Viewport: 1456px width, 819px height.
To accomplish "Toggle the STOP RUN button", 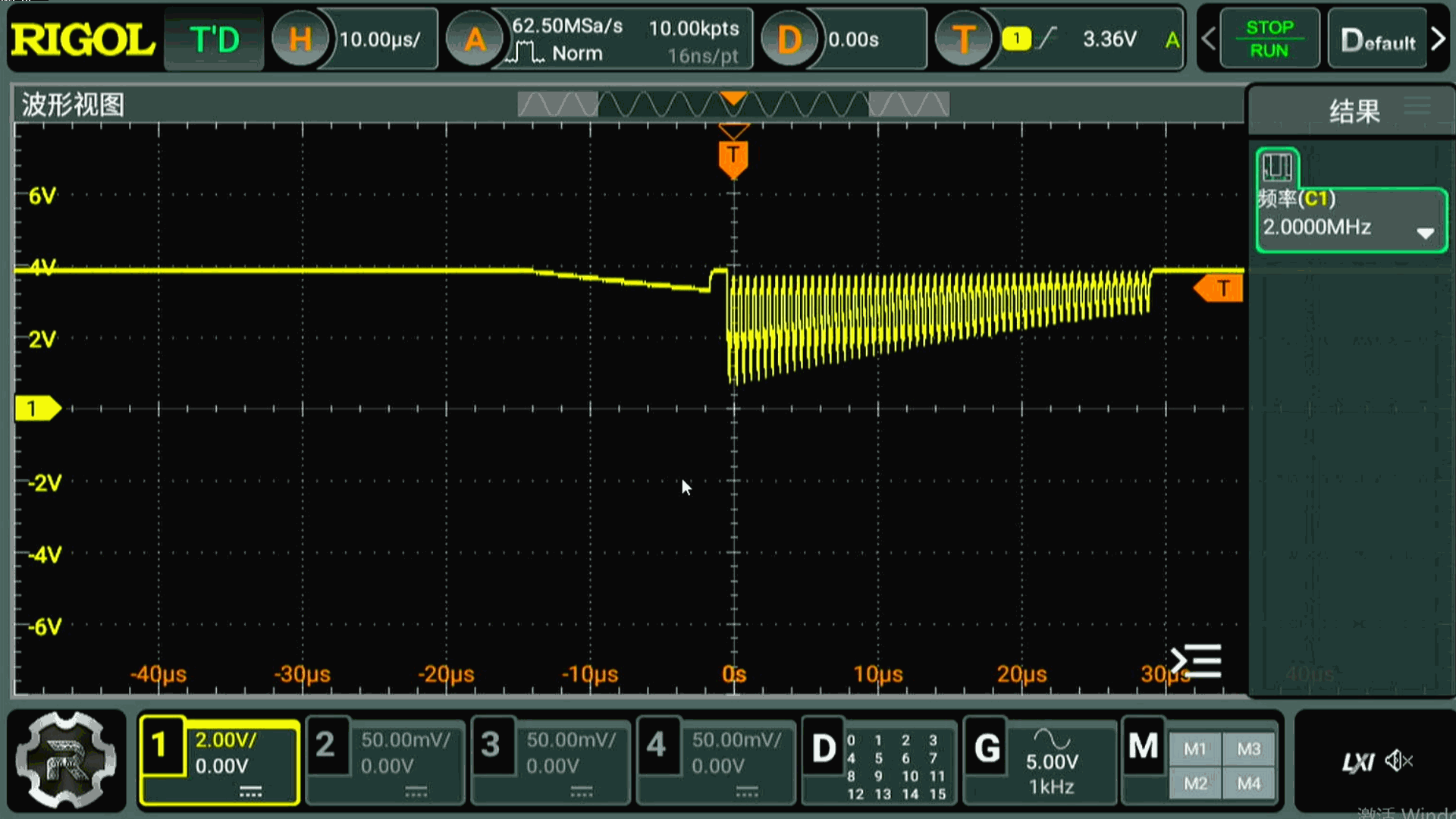I will pos(1269,39).
